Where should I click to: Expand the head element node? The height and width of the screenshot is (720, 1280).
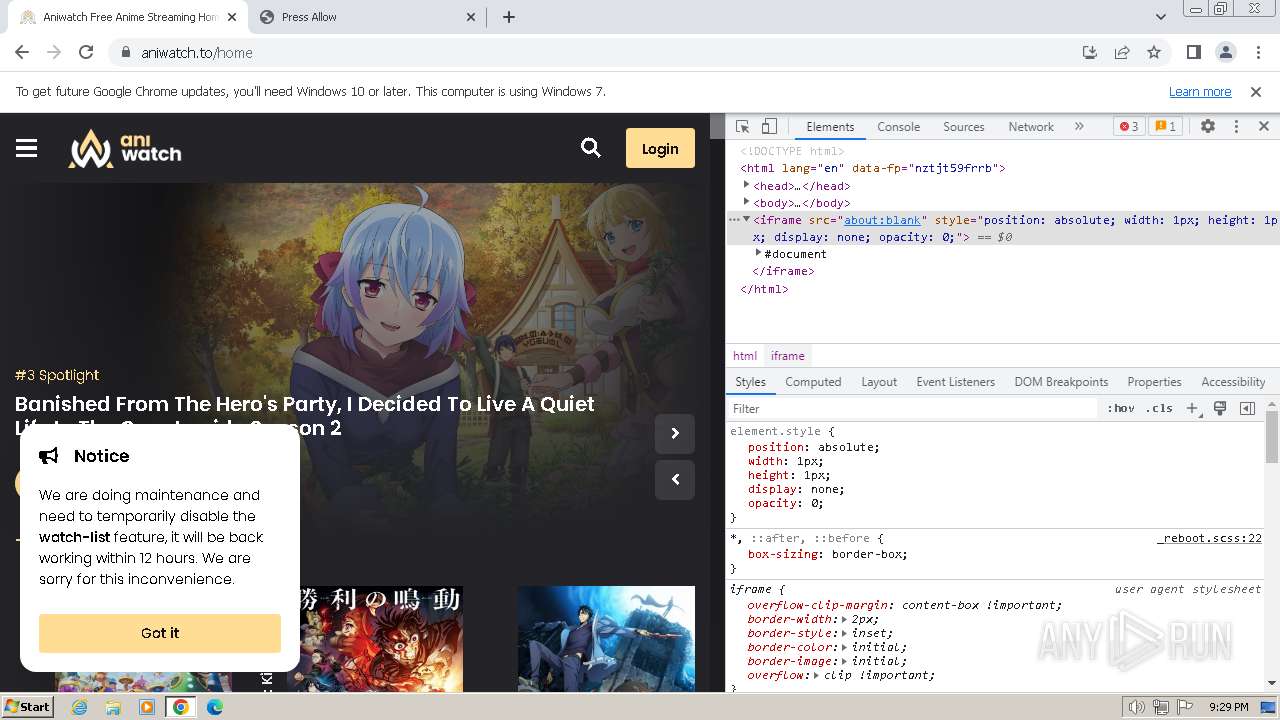[746, 185]
